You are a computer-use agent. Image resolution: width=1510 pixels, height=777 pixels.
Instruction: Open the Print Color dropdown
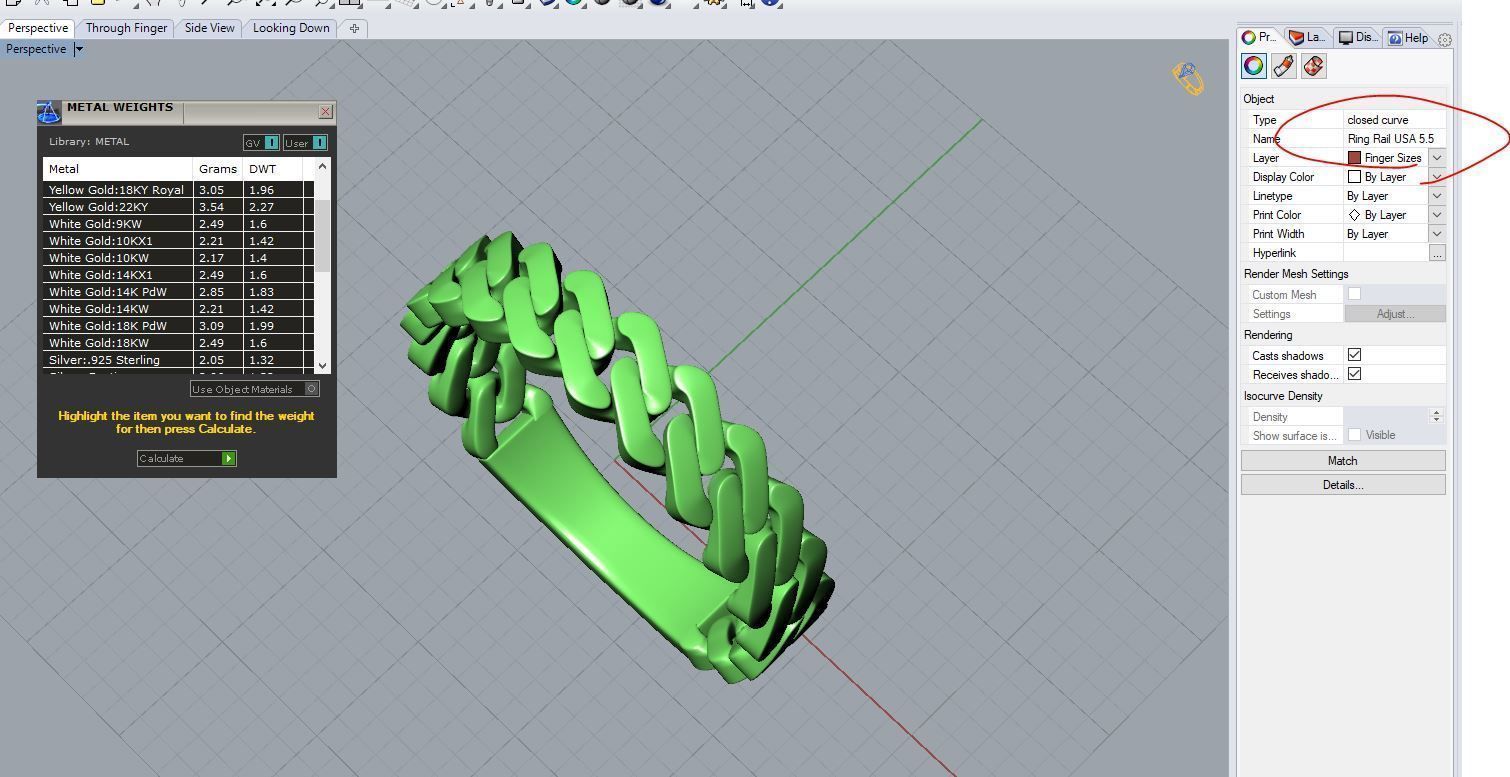[x=1437, y=215]
